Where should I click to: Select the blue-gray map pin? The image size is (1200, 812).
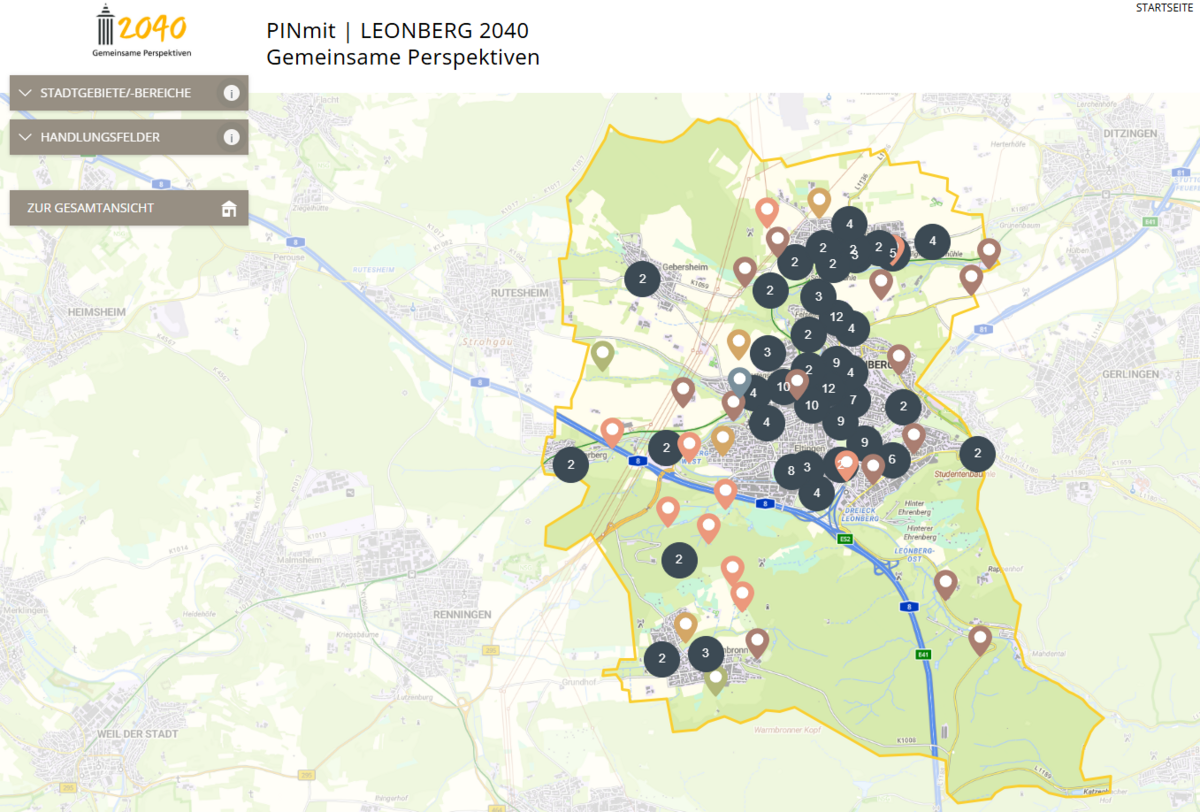tap(739, 380)
